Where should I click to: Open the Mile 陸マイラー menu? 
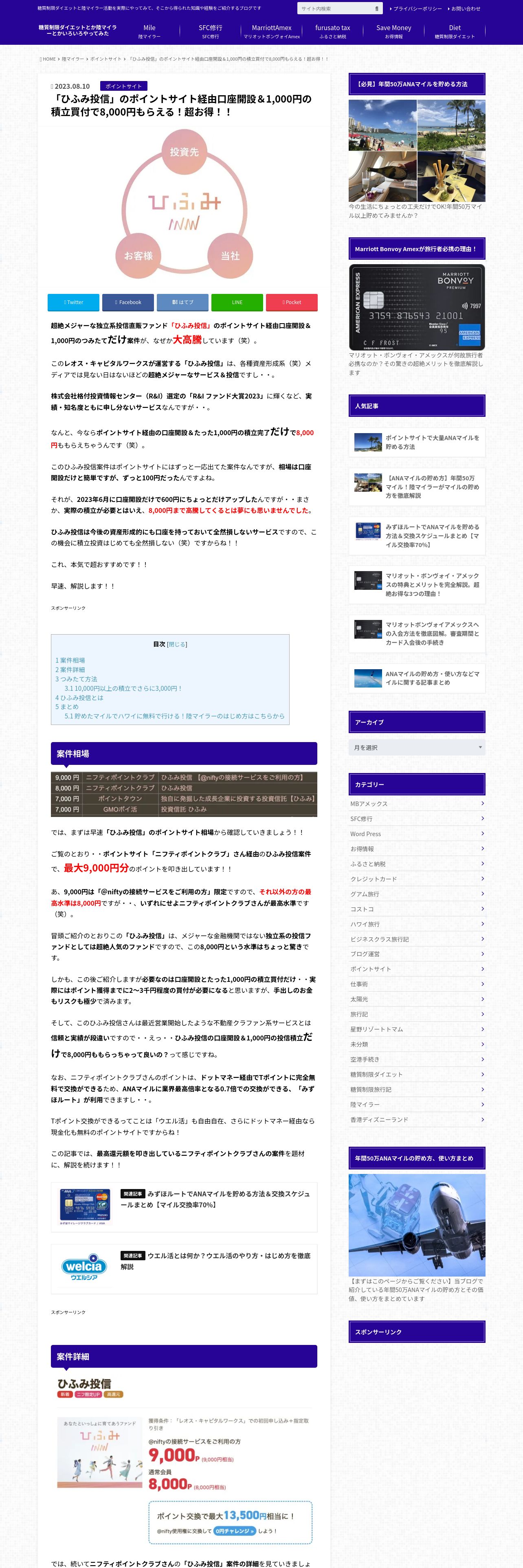pyautogui.click(x=149, y=32)
